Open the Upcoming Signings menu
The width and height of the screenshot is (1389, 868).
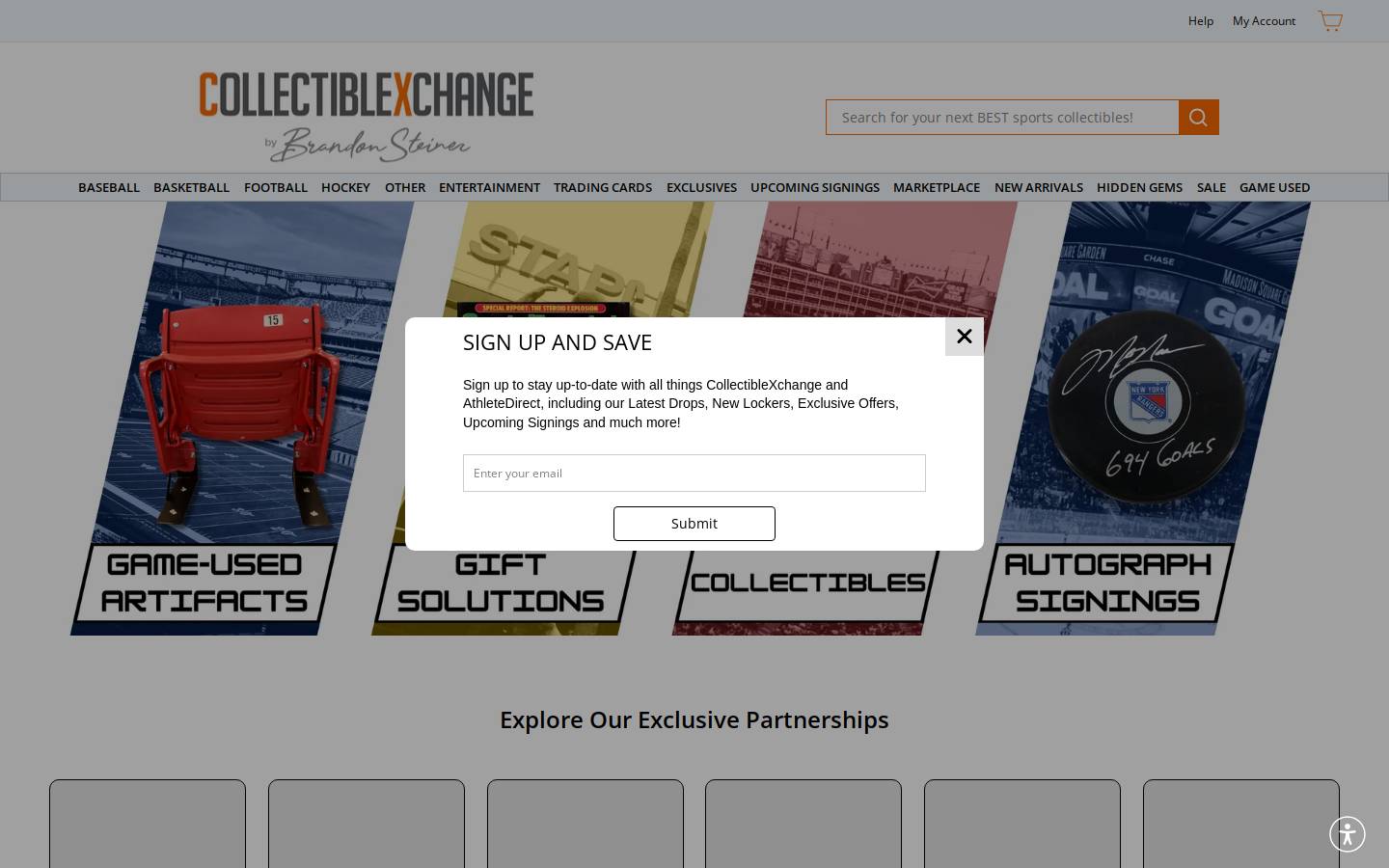pyautogui.click(x=815, y=187)
